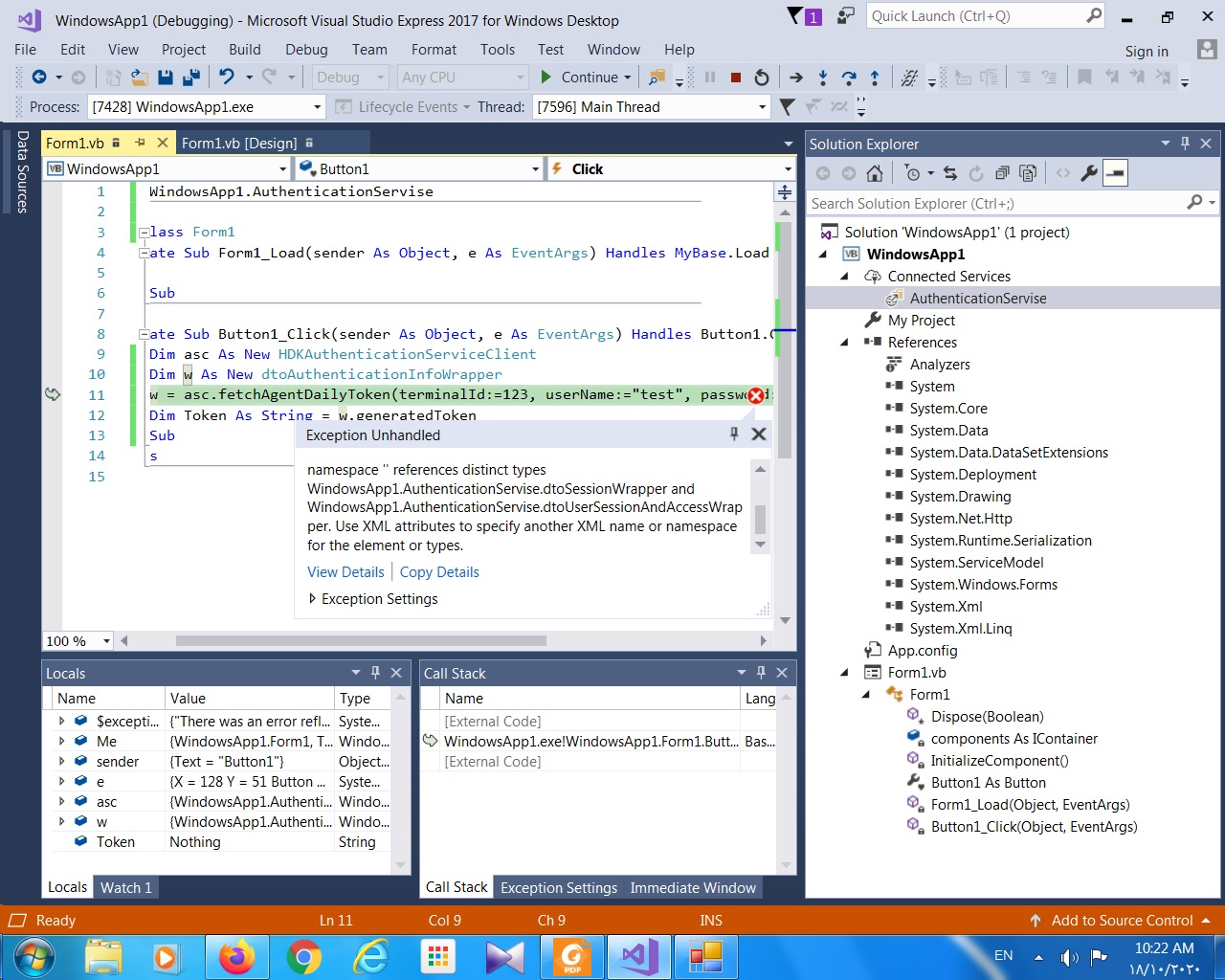Click the View Details link
Viewport: 1225px width, 980px height.
pos(345,572)
